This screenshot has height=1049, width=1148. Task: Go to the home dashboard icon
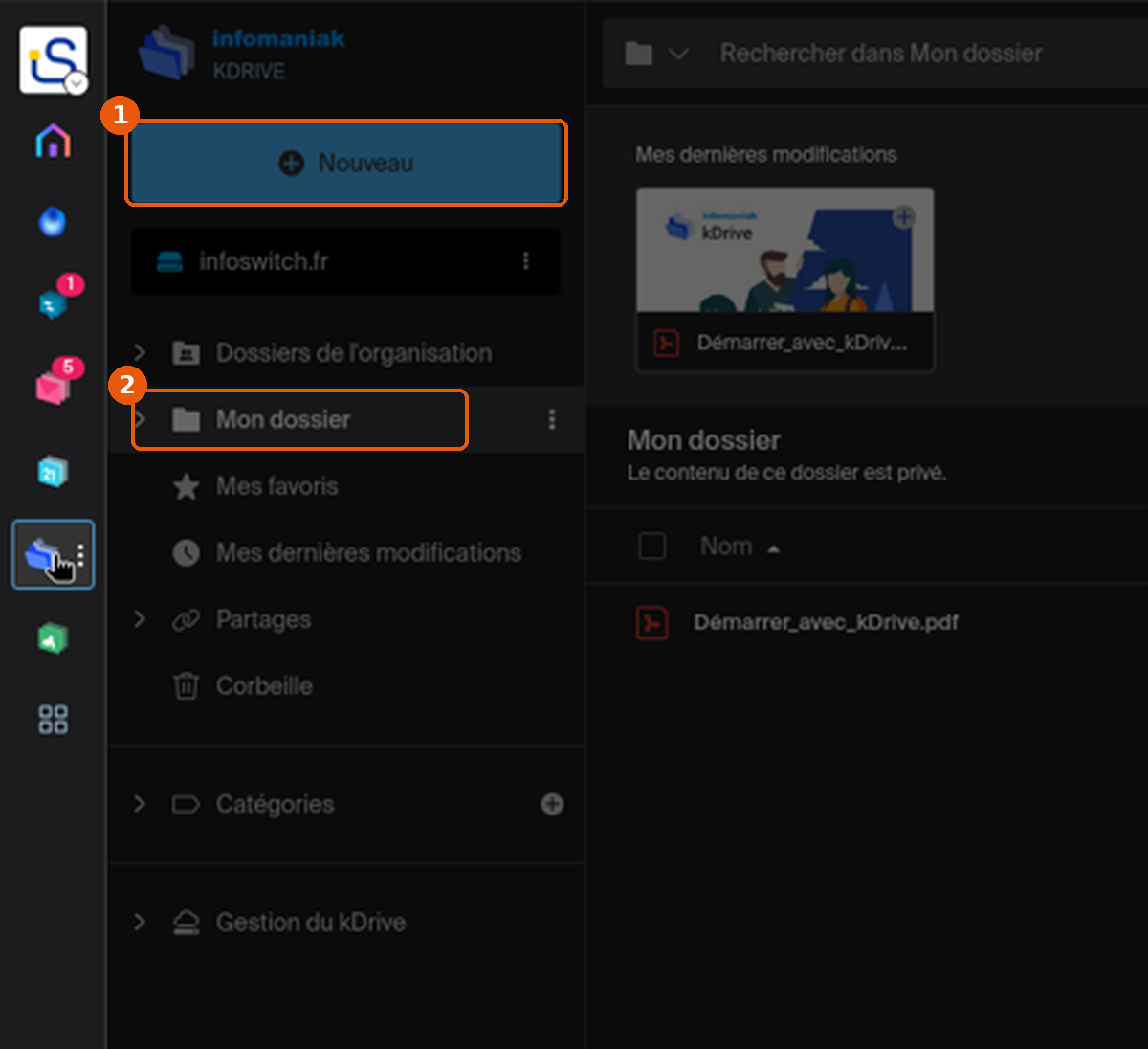(53, 141)
